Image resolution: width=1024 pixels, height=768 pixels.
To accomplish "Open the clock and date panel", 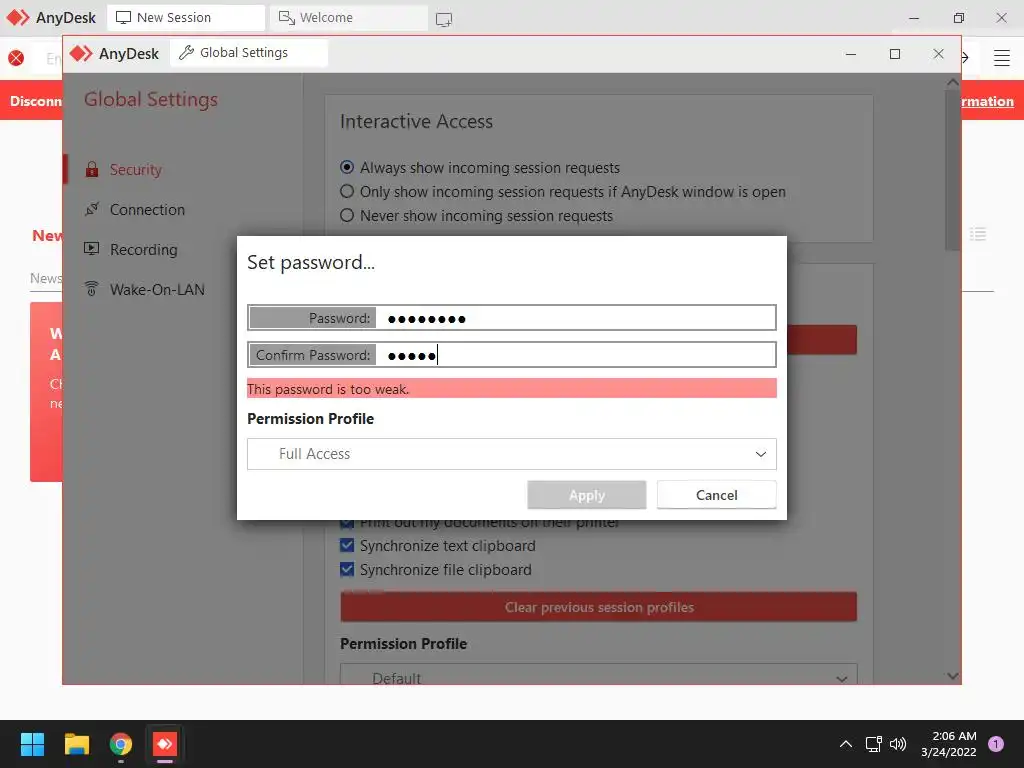I will (949, 744).
